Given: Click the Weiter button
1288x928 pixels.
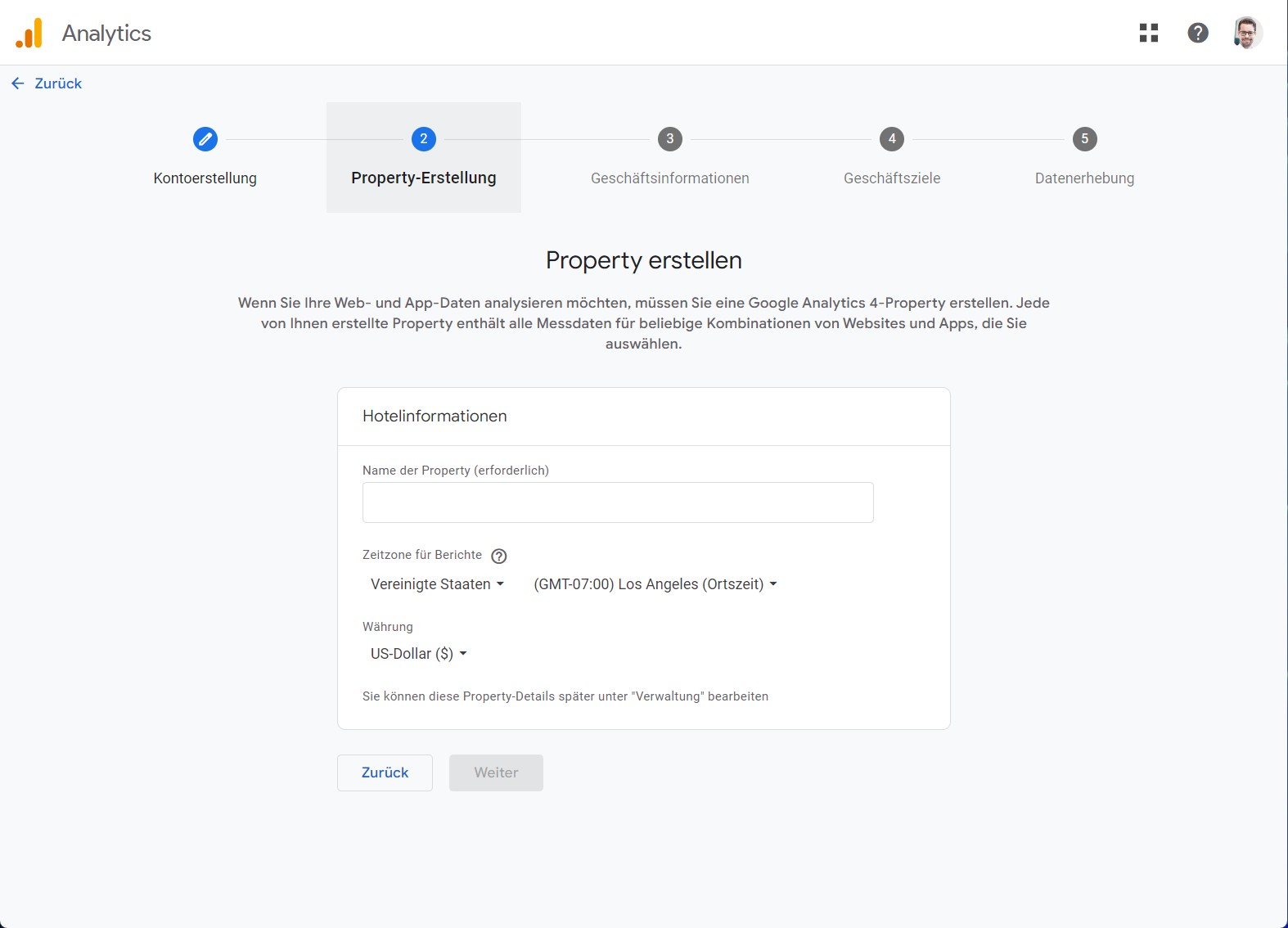Looking at the screenshot, I should click(496, 773).
